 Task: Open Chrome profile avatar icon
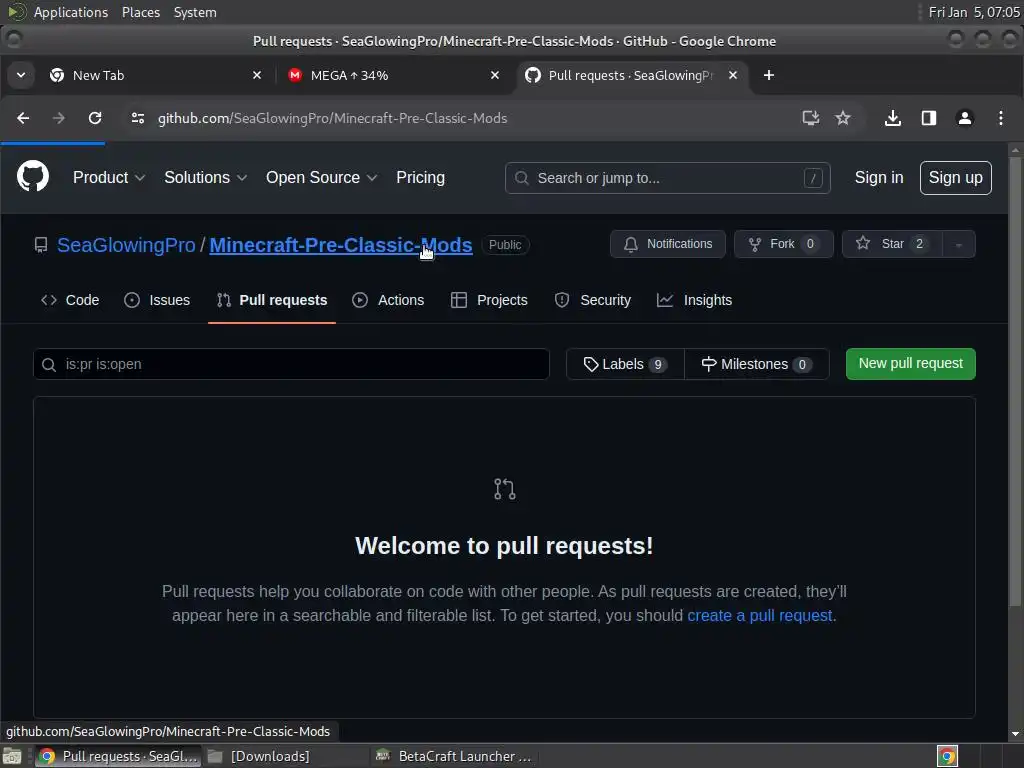(965, 118)
